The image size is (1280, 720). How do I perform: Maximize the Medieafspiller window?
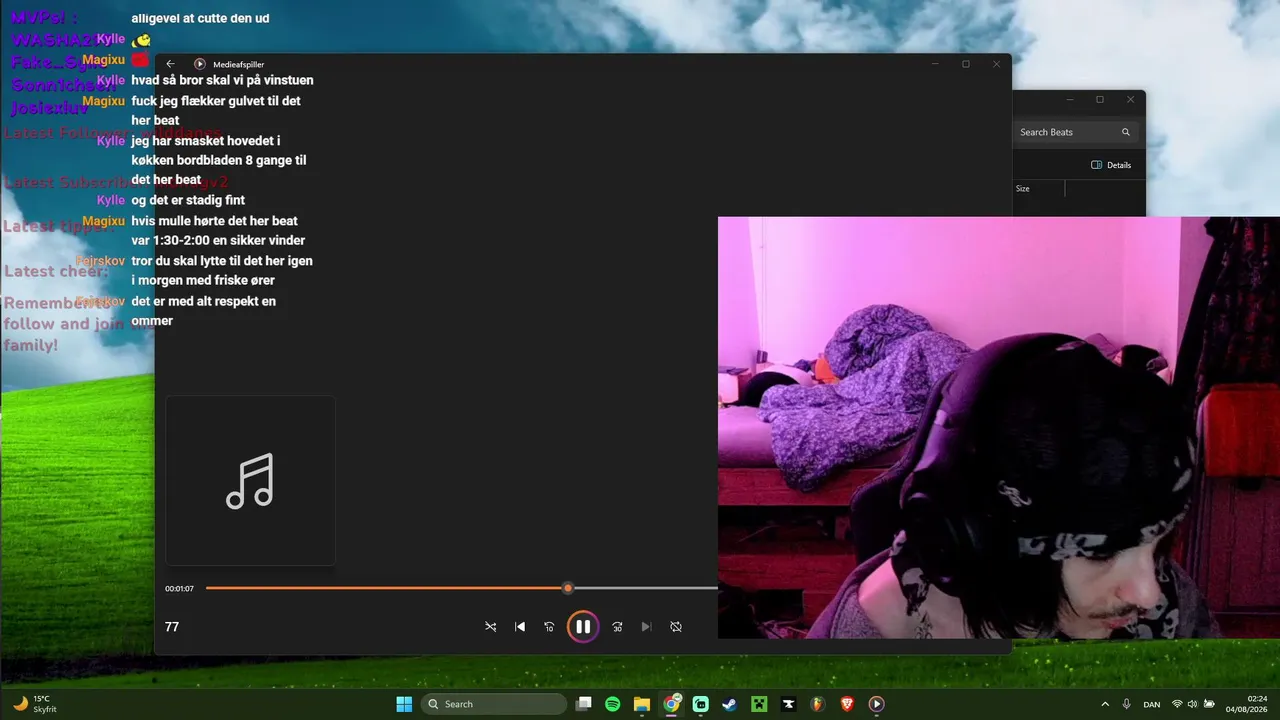point(966,64)
